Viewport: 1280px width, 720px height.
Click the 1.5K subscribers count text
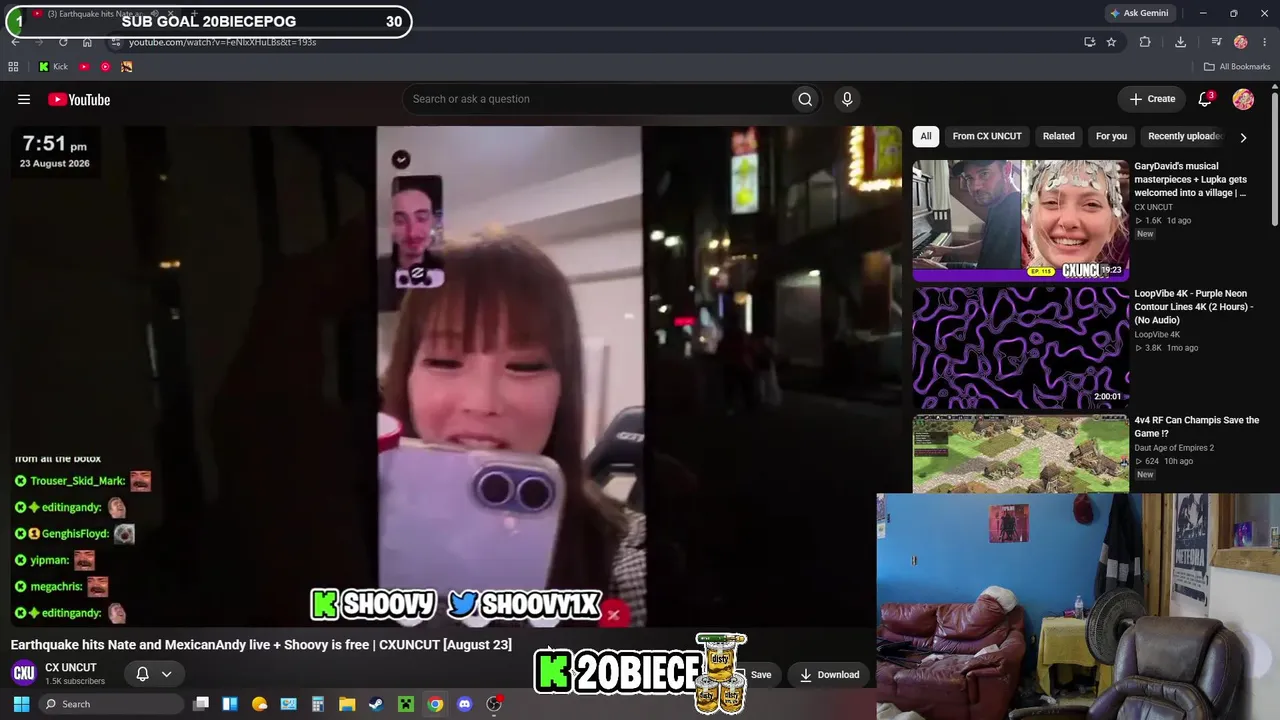(x=75, y=682)
